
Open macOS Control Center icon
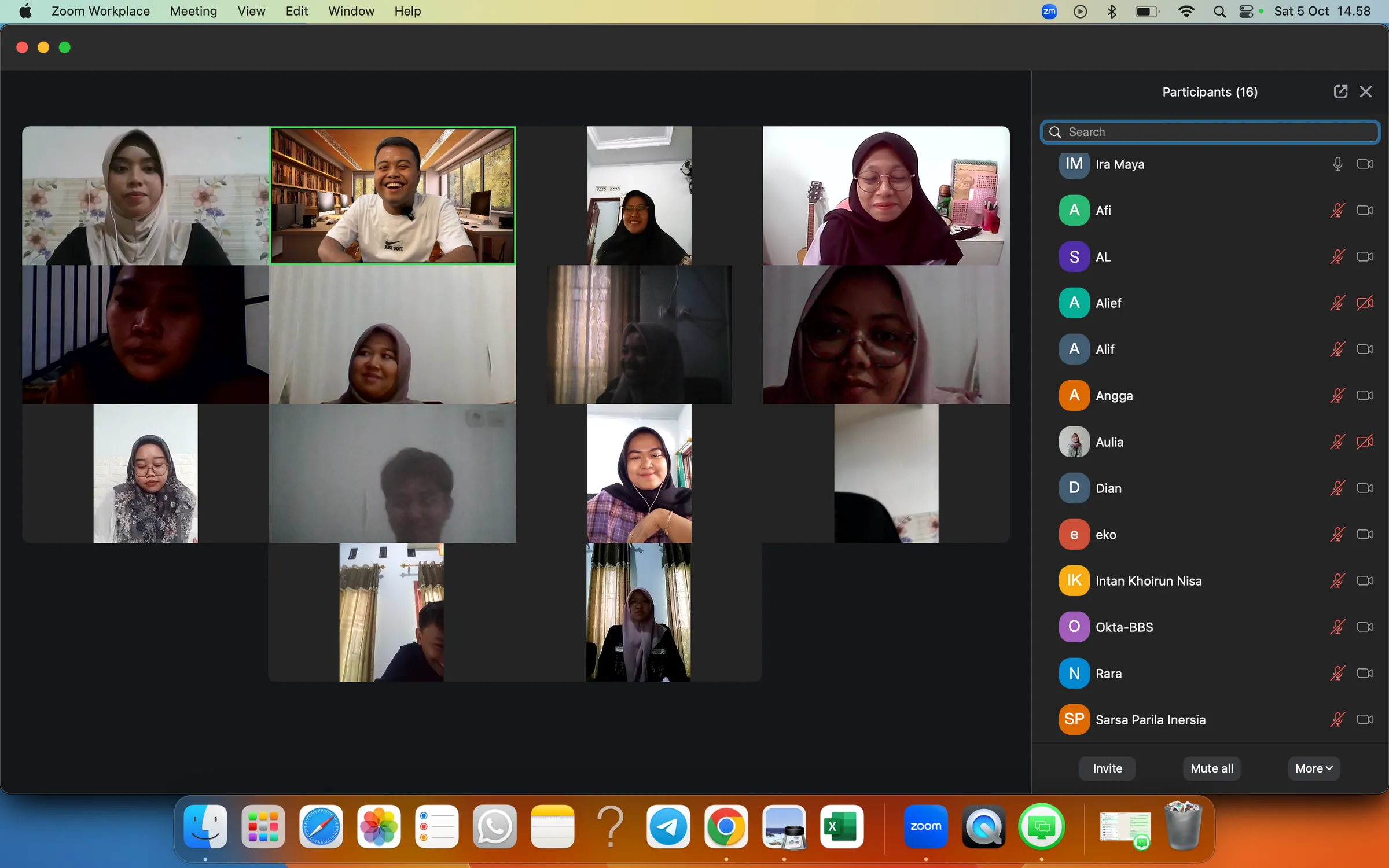point(1246,12)
